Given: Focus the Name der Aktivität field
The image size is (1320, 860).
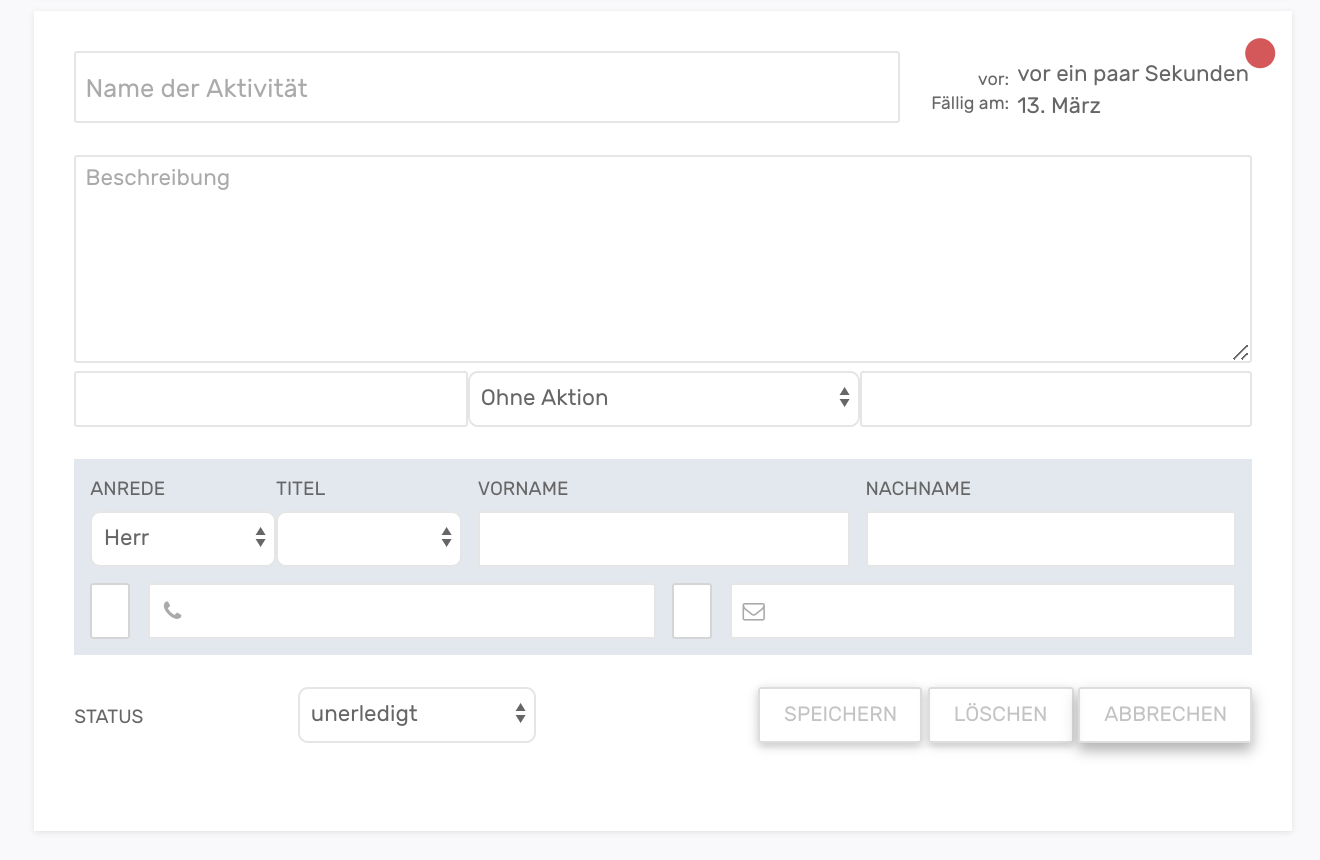Looking at the screenshot, I should point(486,88).
